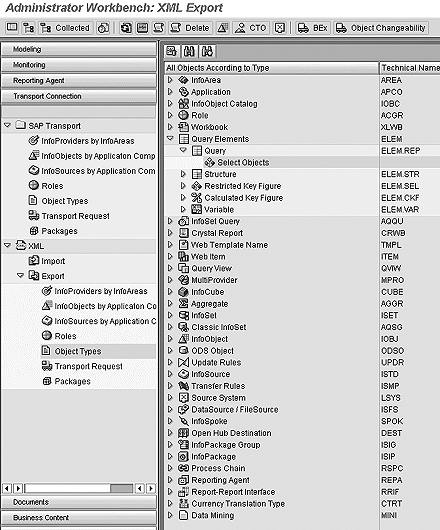
Task: Open Object Changeability button
Action: coord(381,28)
